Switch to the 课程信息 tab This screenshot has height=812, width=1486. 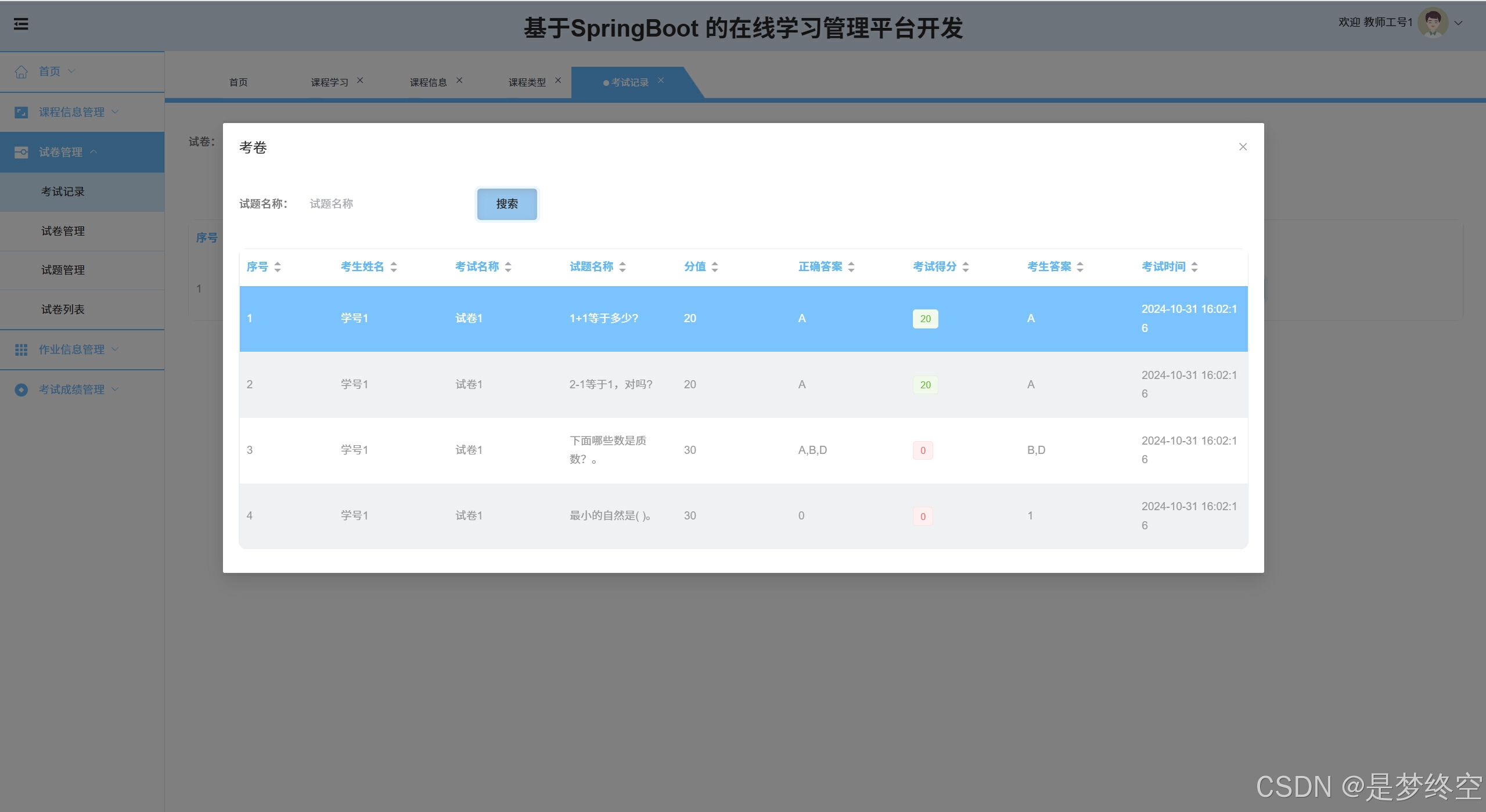(428, 82)
